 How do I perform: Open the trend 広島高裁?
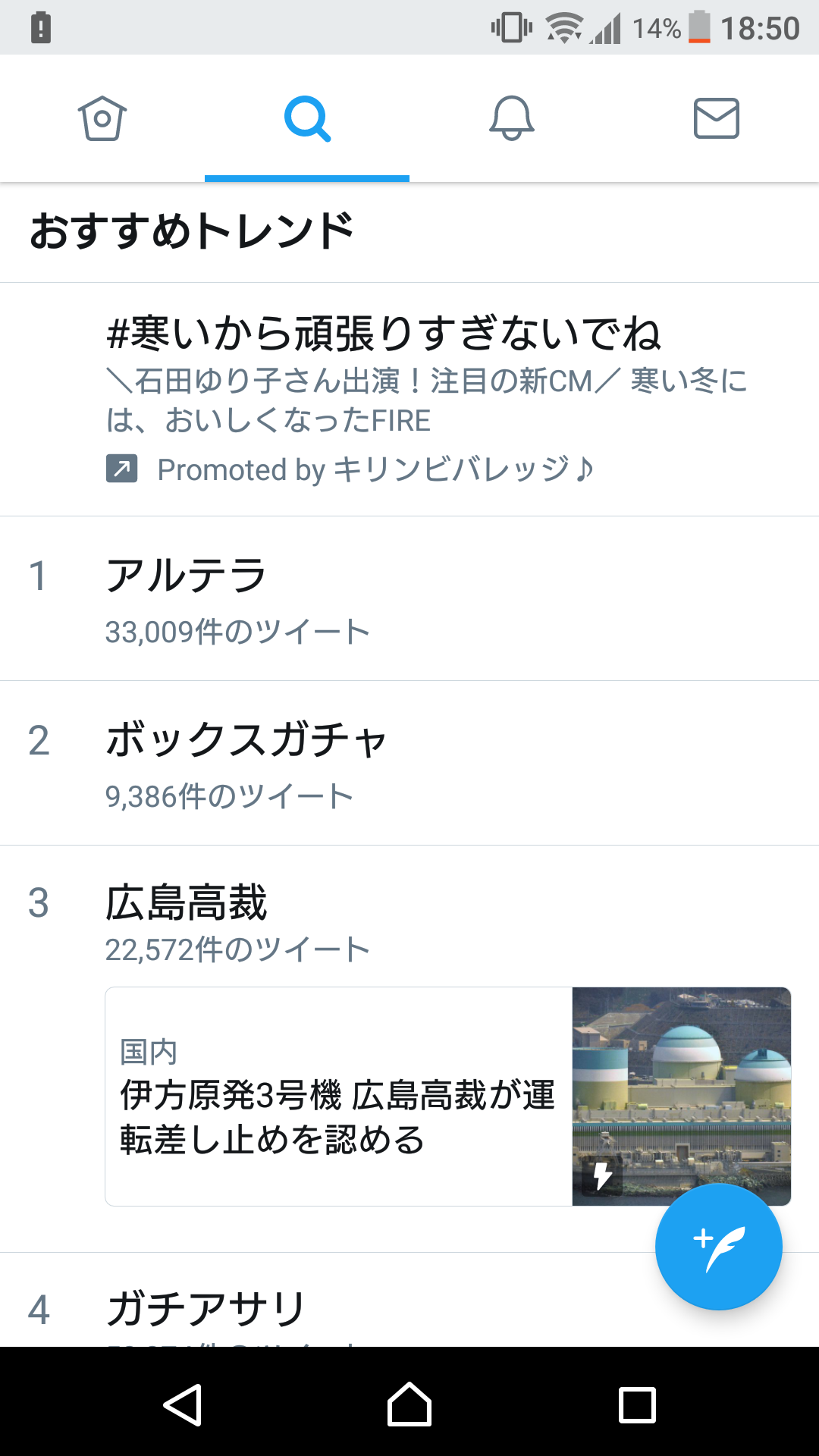pos(187,902)
